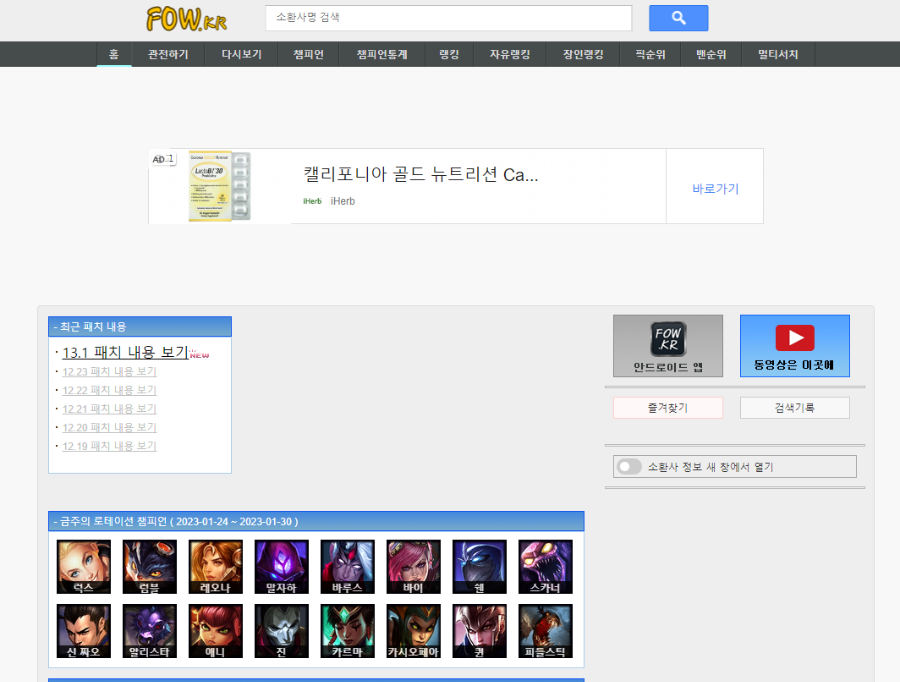Click the blue magnifier search button
The image size is (900, 682).
pyautogui.click(x=678, y=18)
